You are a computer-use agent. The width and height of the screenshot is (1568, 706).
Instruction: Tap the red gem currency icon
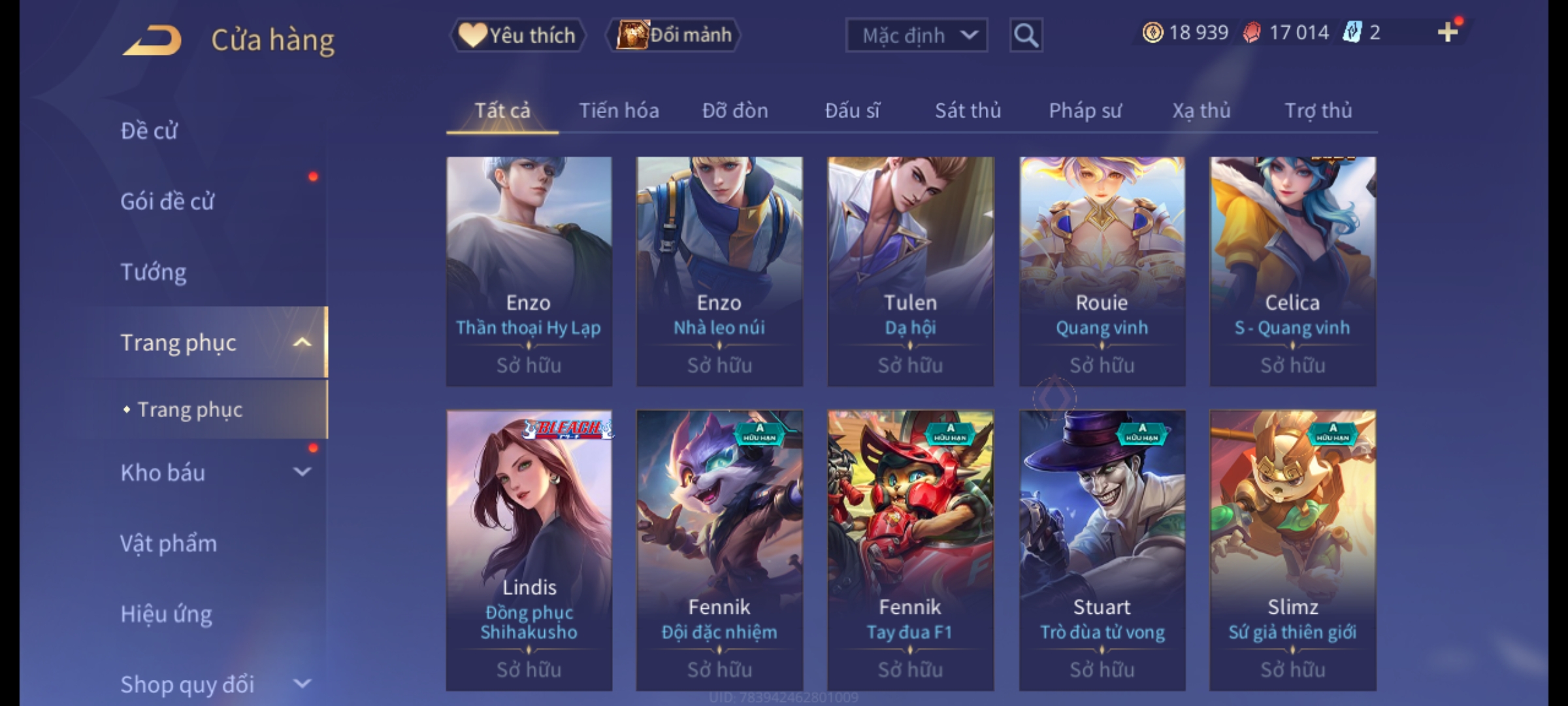click(x=1252, y=33)
